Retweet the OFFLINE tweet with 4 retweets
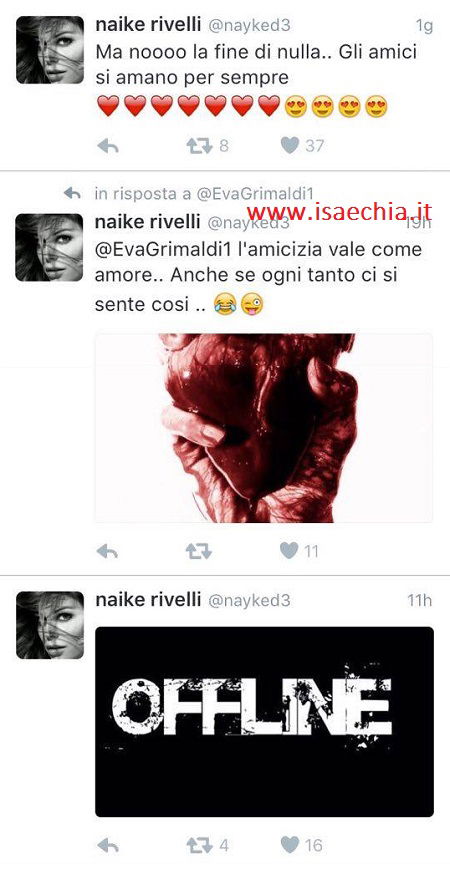This screenshot has height=869, width=450. [x=199, y=845]
